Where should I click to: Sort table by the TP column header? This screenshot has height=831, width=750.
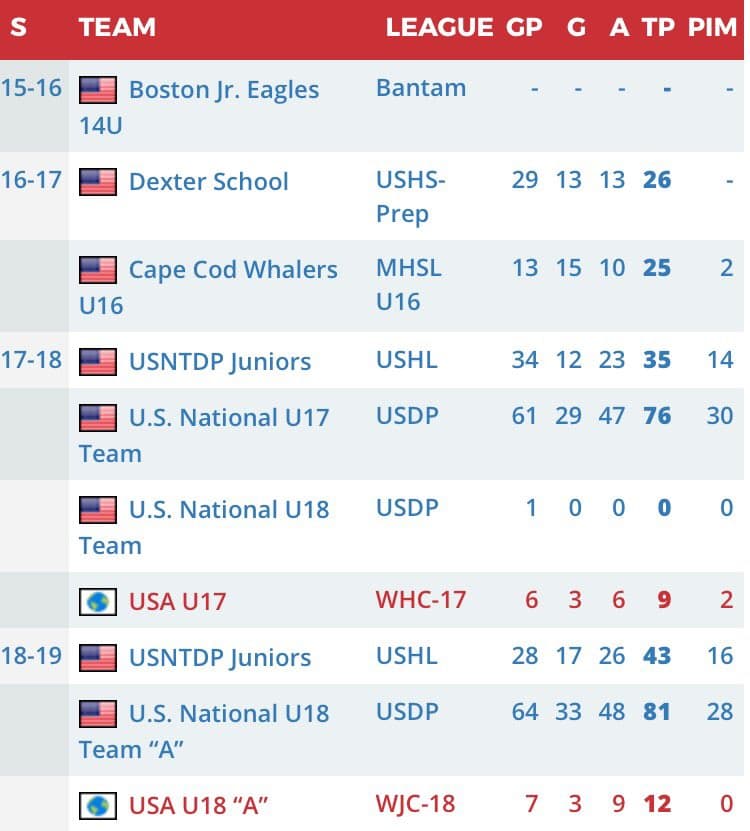pos(658,28)
